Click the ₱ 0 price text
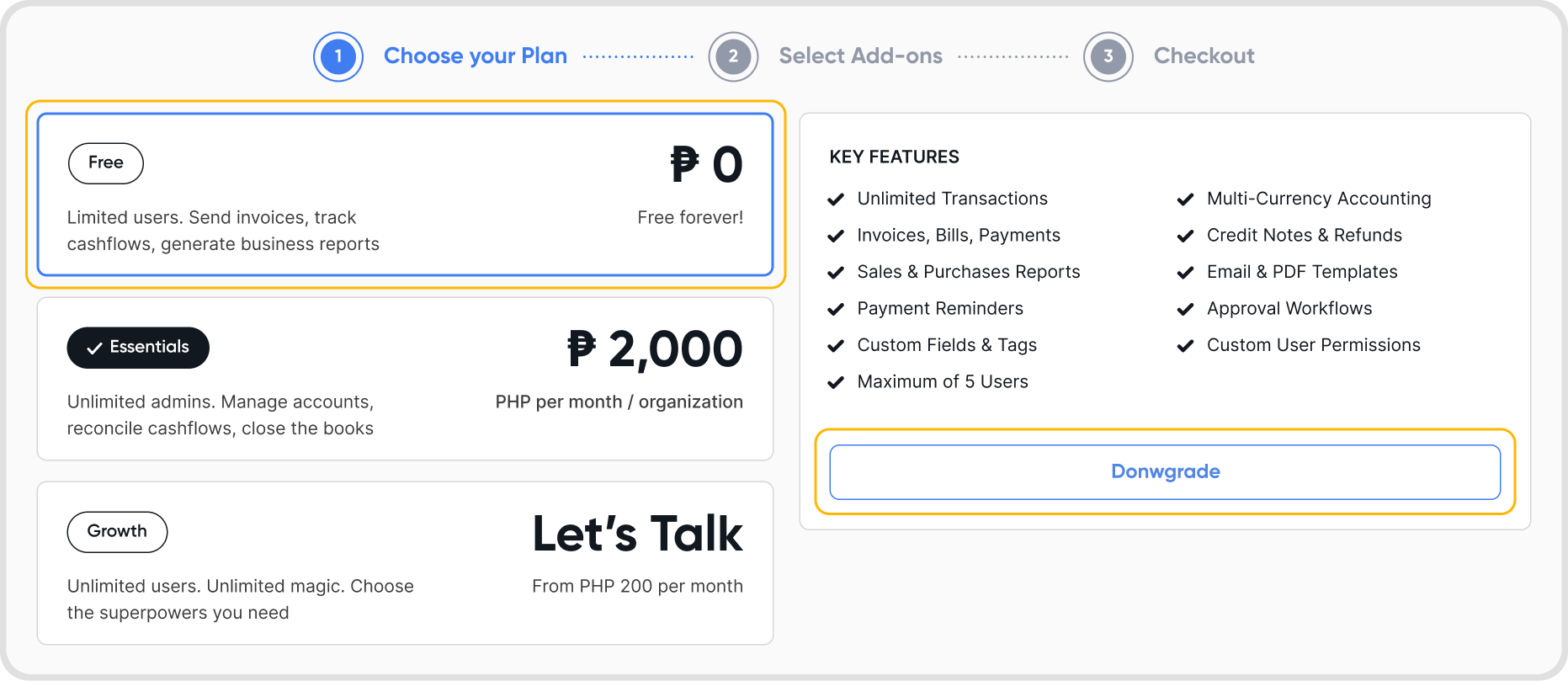Viewport: 1568px width, 681px height. click(x=706, y=165)
